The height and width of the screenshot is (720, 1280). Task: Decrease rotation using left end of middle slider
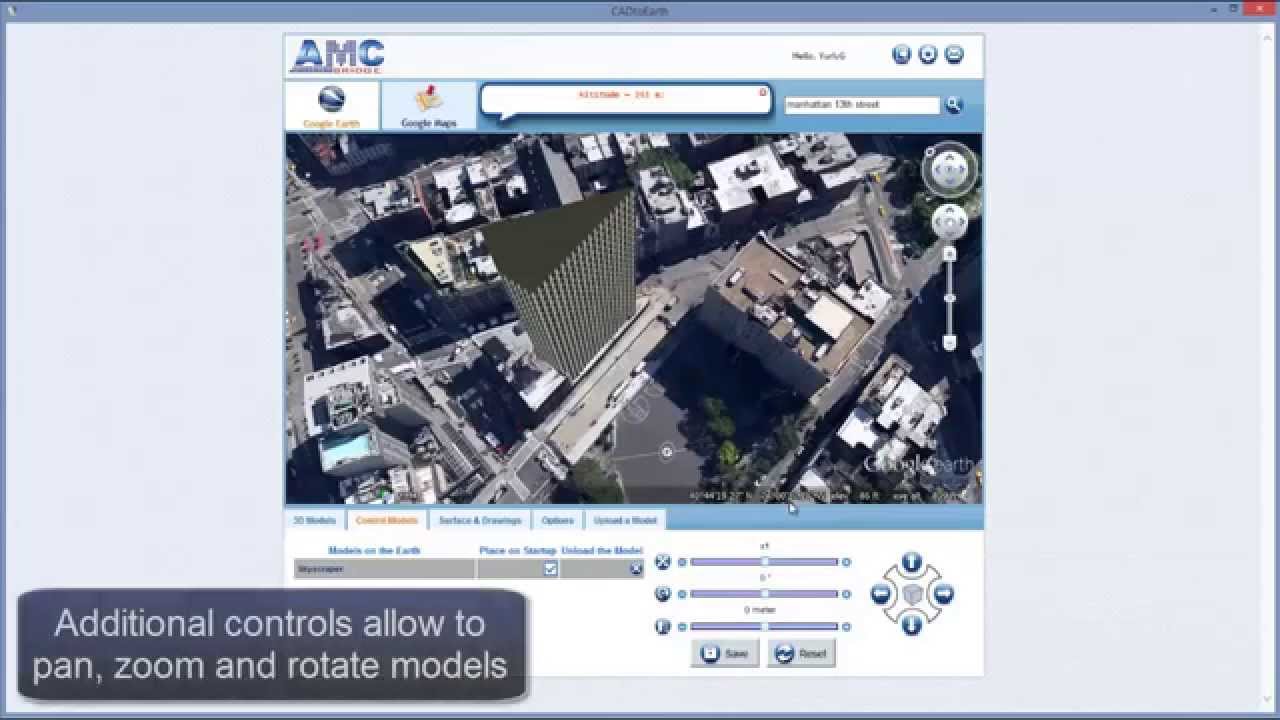tap(682, 594)
